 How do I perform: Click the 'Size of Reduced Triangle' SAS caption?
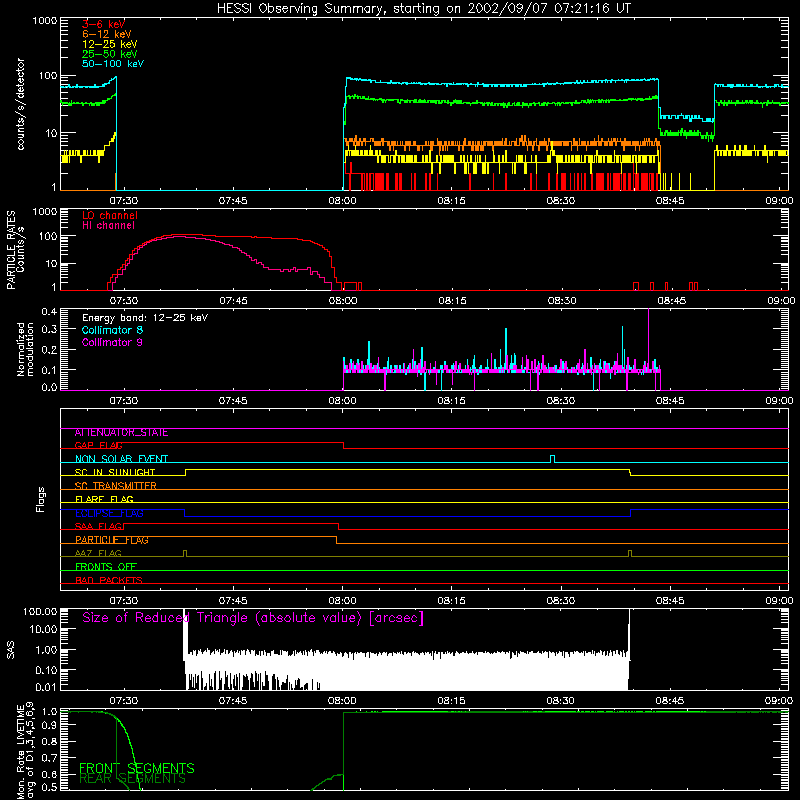tap(253, 618)
